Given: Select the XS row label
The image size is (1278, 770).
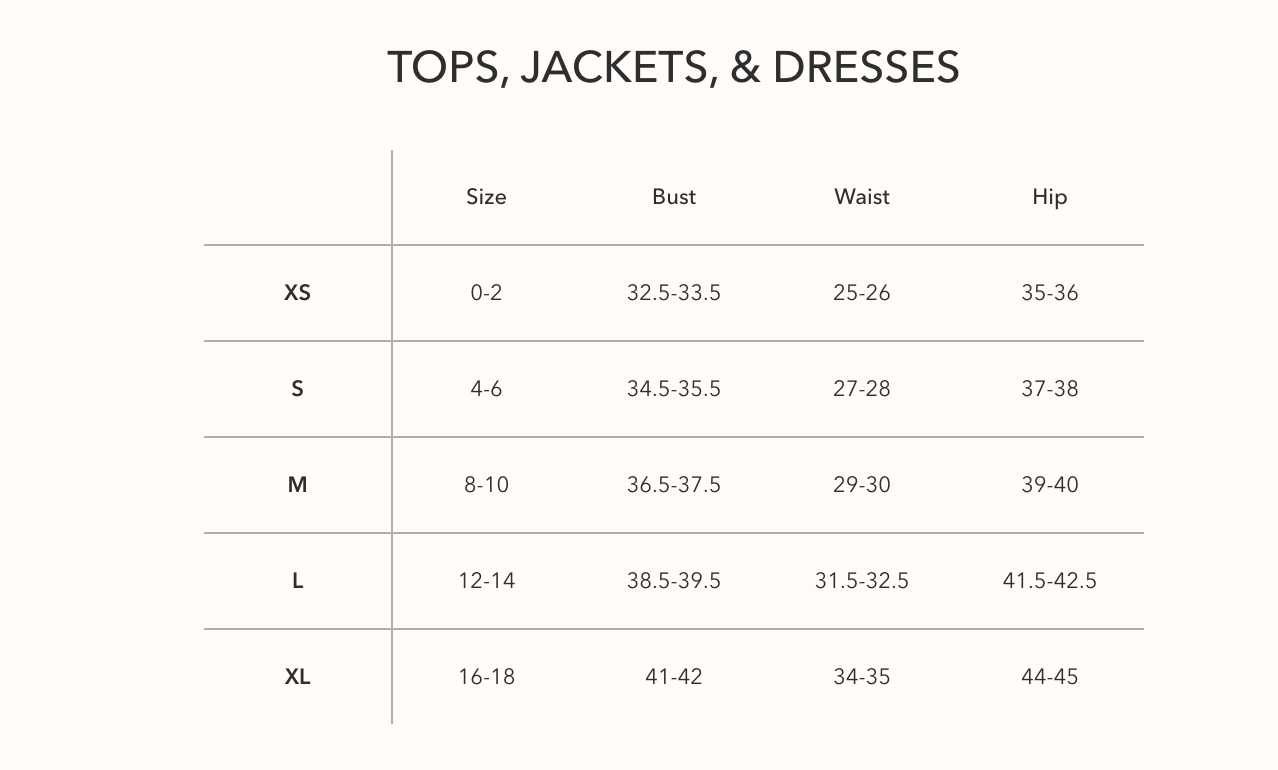Looking at the screenshot, I should [x=297, y=293].
